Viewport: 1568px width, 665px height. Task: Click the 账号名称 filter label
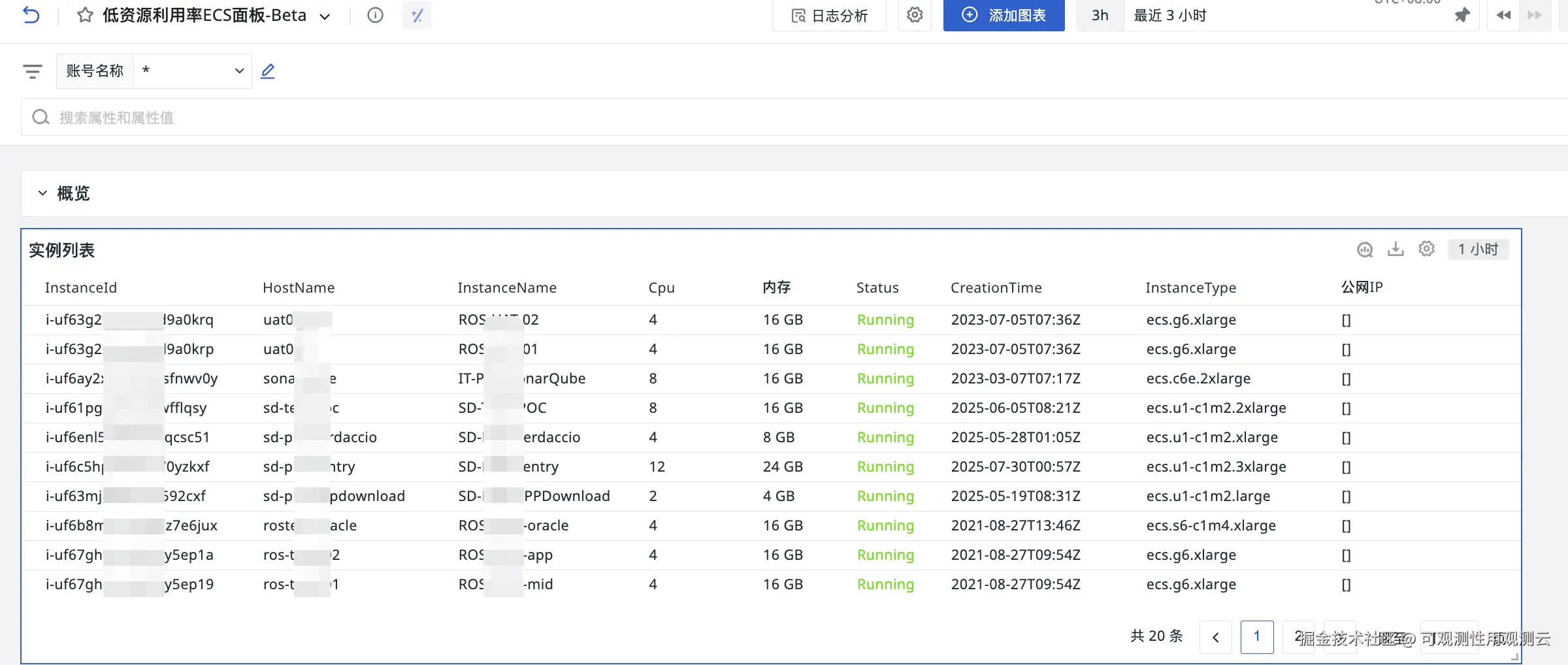95,71
